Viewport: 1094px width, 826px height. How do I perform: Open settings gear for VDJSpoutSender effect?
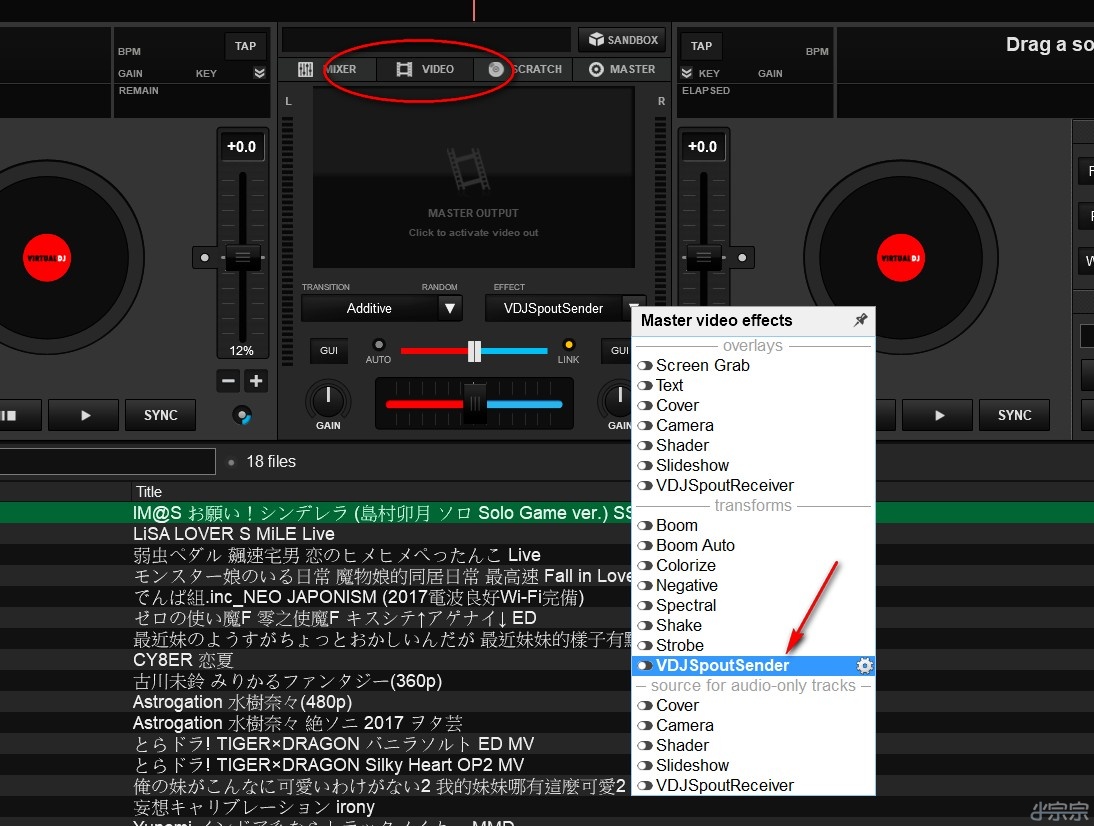point(865,666)
